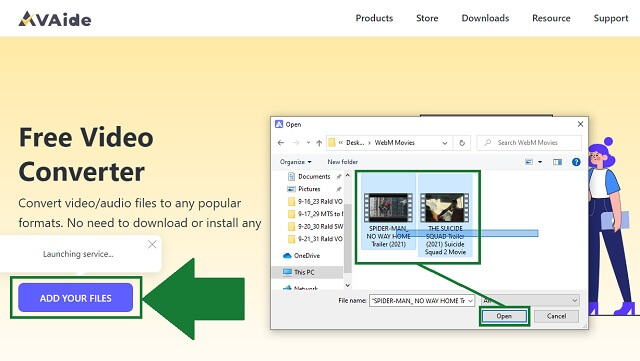
Task: Change the view layout icon
Action: point(529,162)
